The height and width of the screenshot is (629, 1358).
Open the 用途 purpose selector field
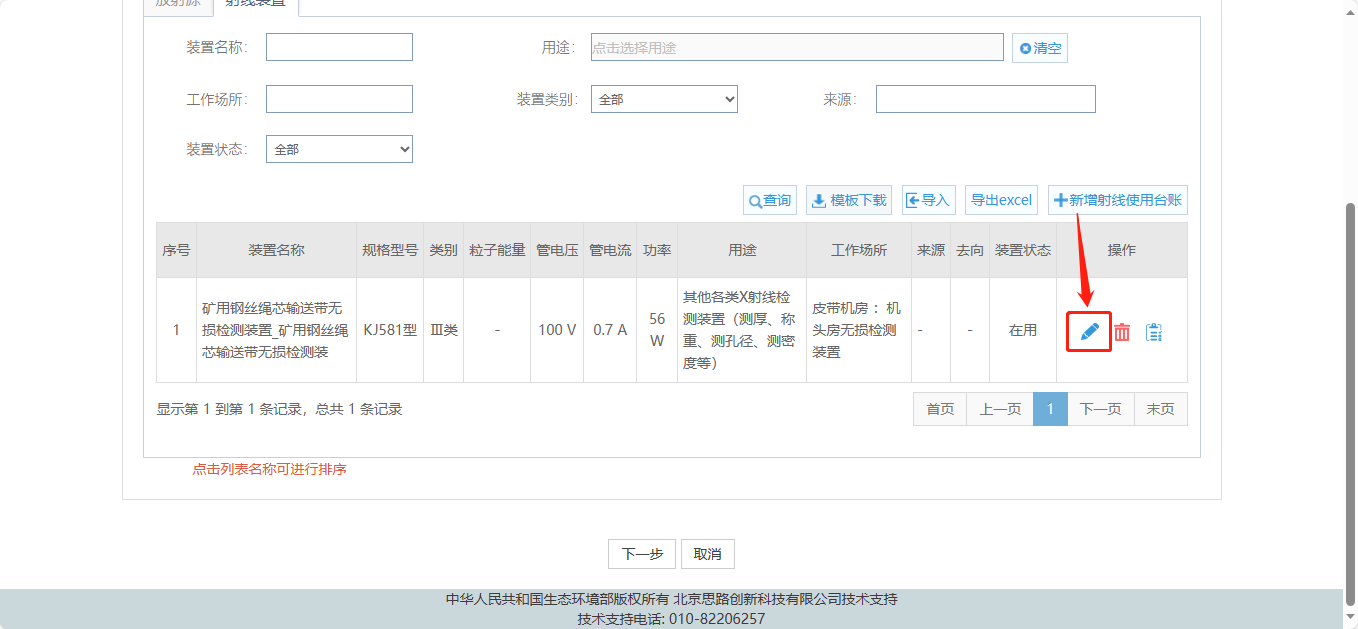(796, 47)
